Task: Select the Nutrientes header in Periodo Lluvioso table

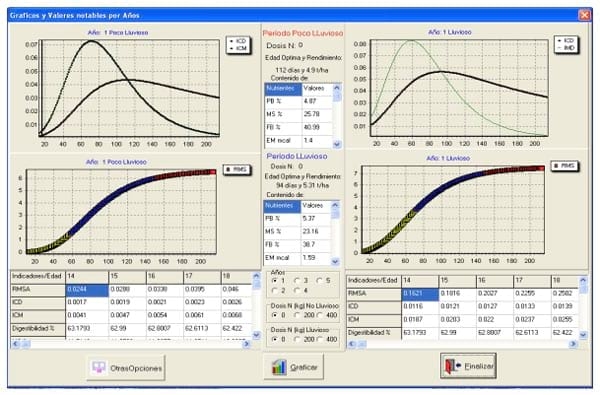Action: coord(282,206)
